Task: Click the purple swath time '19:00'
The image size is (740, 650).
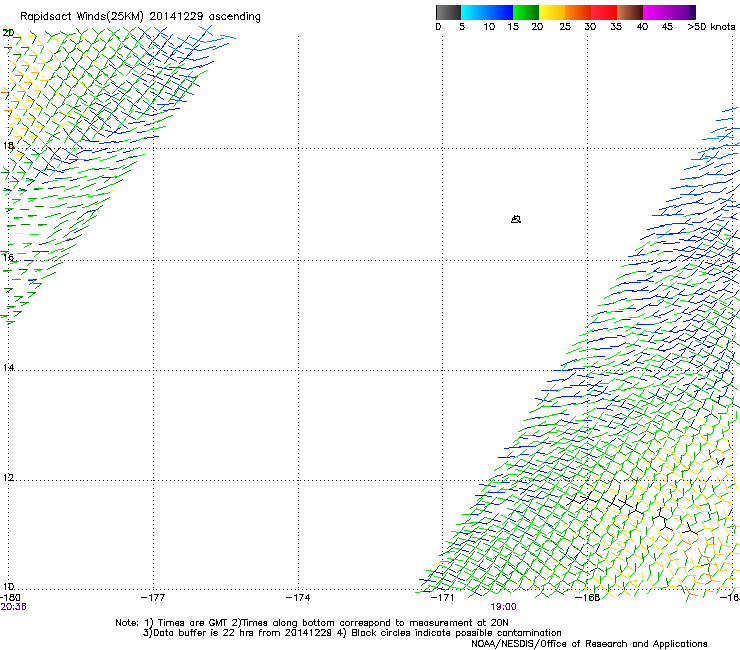Action: 503,607
